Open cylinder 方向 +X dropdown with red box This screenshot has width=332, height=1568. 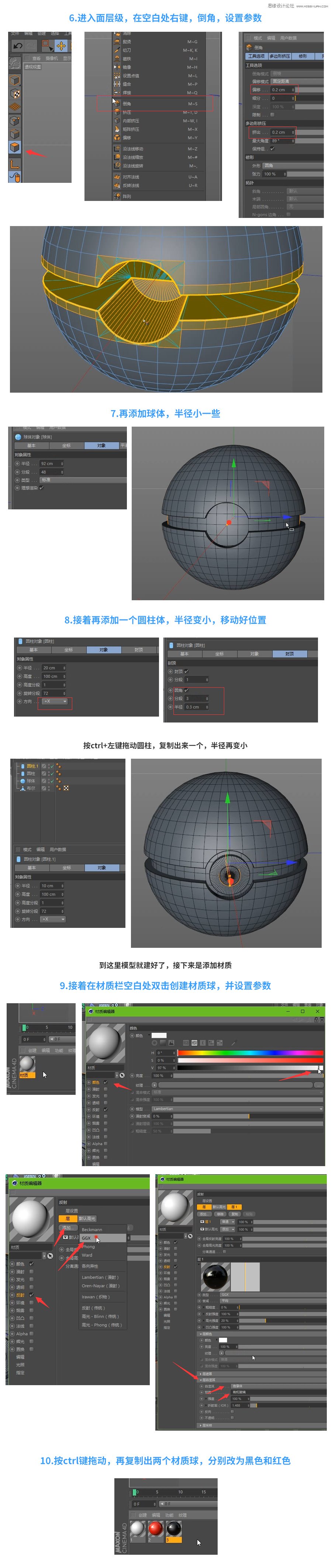(55, 701)
